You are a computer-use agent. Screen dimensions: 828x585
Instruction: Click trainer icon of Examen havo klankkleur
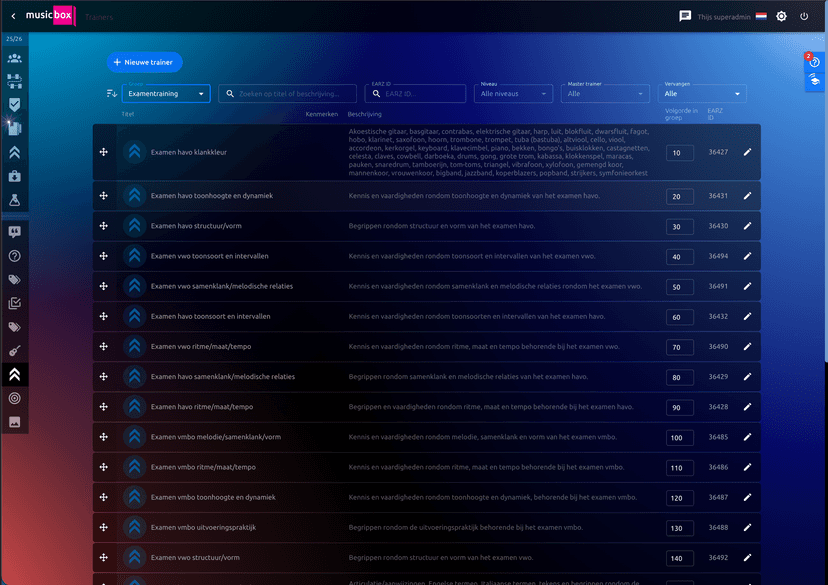pyautogui.click(x=135, y=152)
